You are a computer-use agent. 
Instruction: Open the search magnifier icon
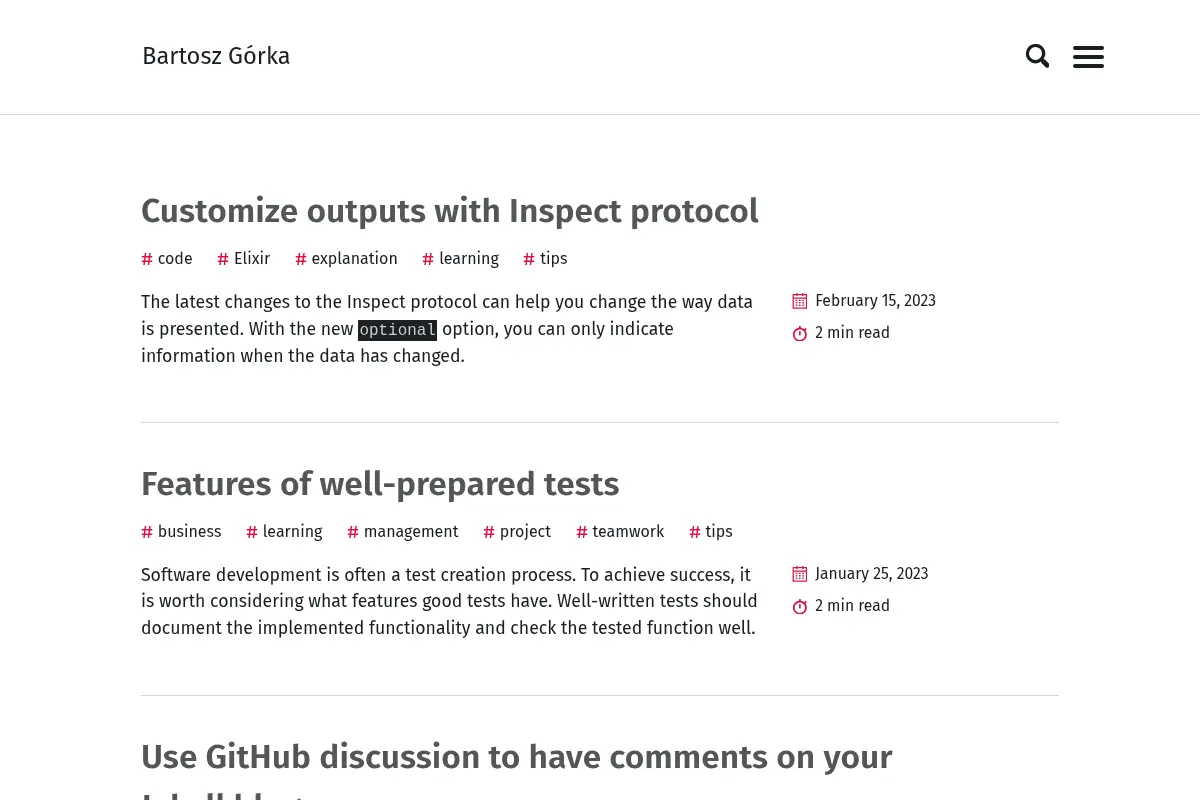[x=1037, y=56]
